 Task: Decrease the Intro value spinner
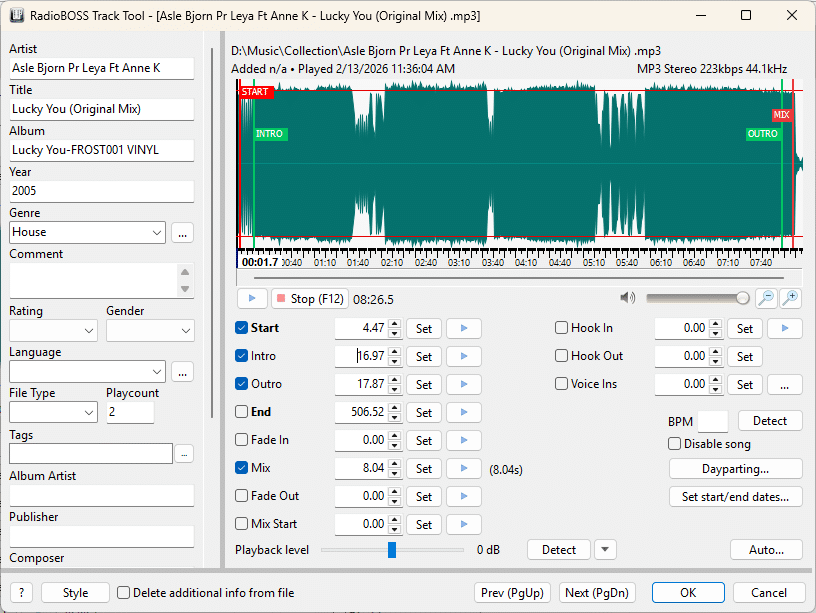coord(395,361)
